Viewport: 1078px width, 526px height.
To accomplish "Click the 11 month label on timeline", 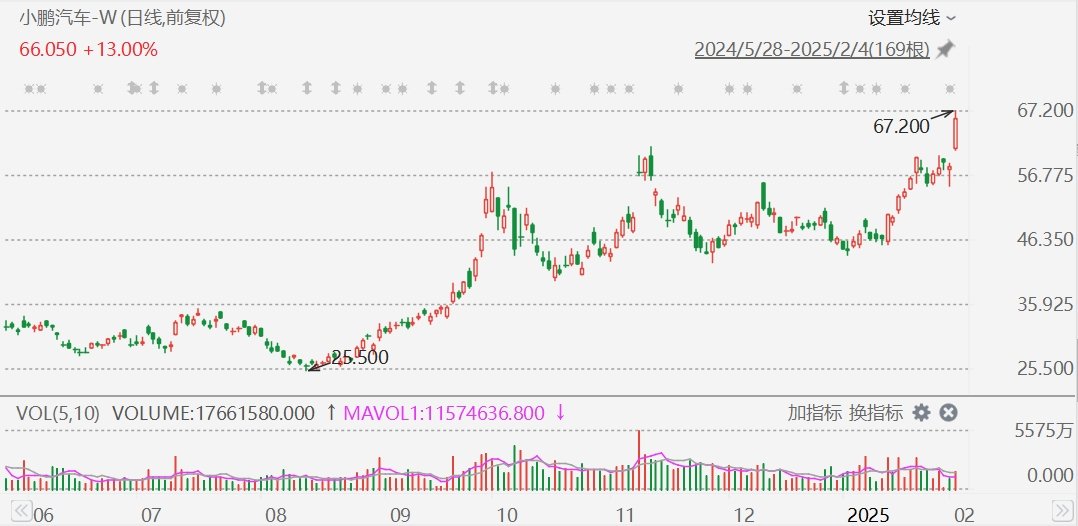I will click(x=626, y=514).
